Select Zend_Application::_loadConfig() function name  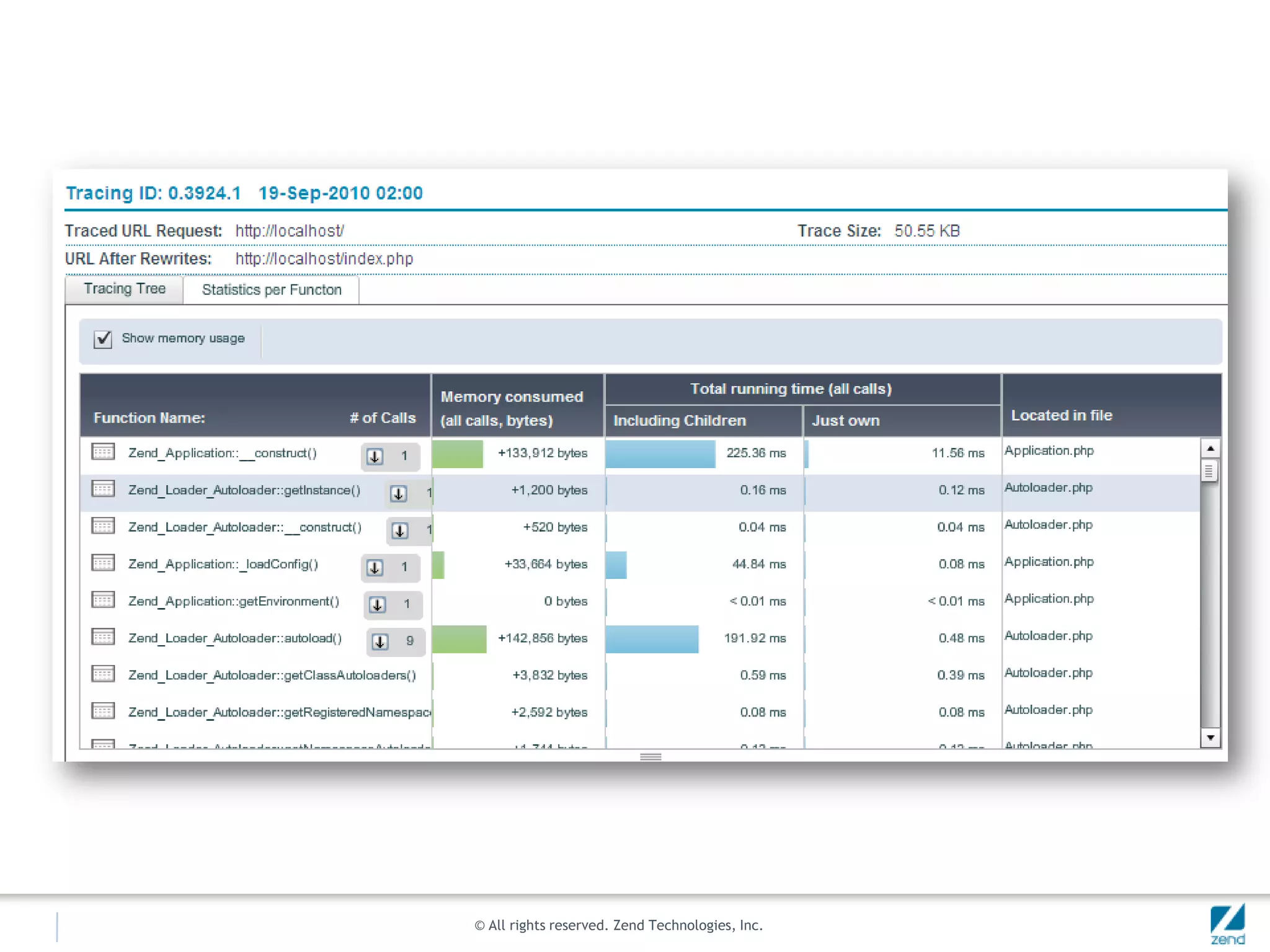[223, 564]
